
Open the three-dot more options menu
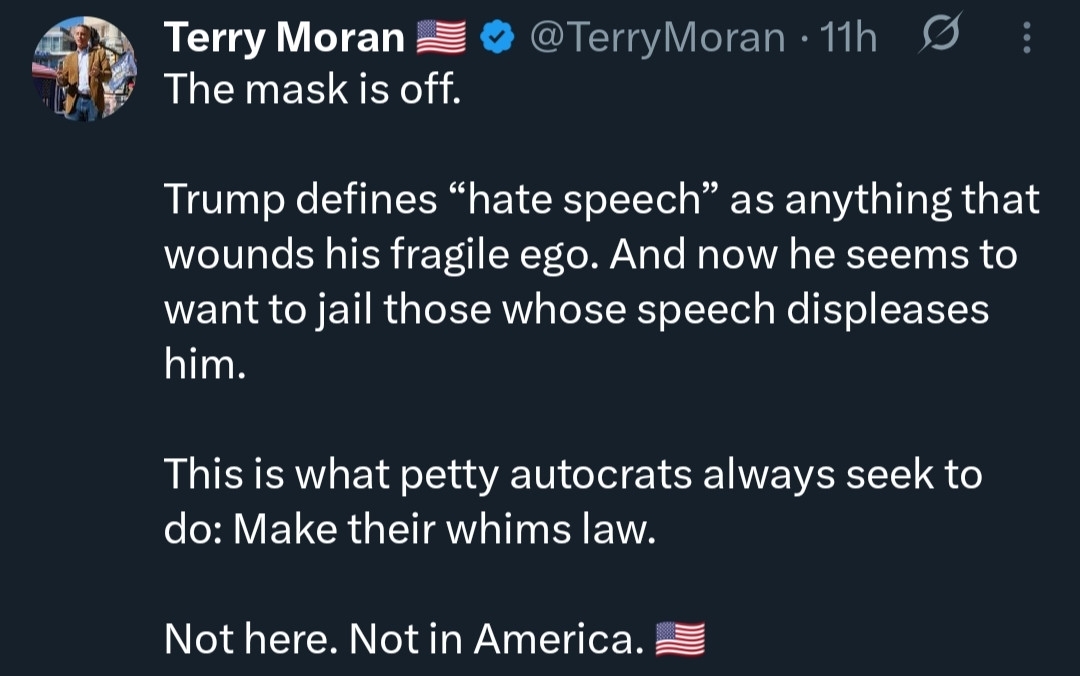(1027, 39)
